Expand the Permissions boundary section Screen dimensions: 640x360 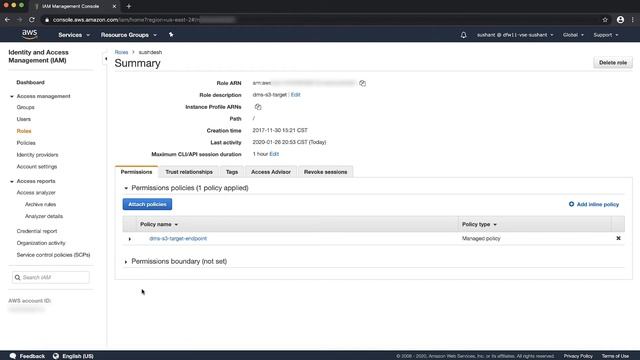(126, 262)
